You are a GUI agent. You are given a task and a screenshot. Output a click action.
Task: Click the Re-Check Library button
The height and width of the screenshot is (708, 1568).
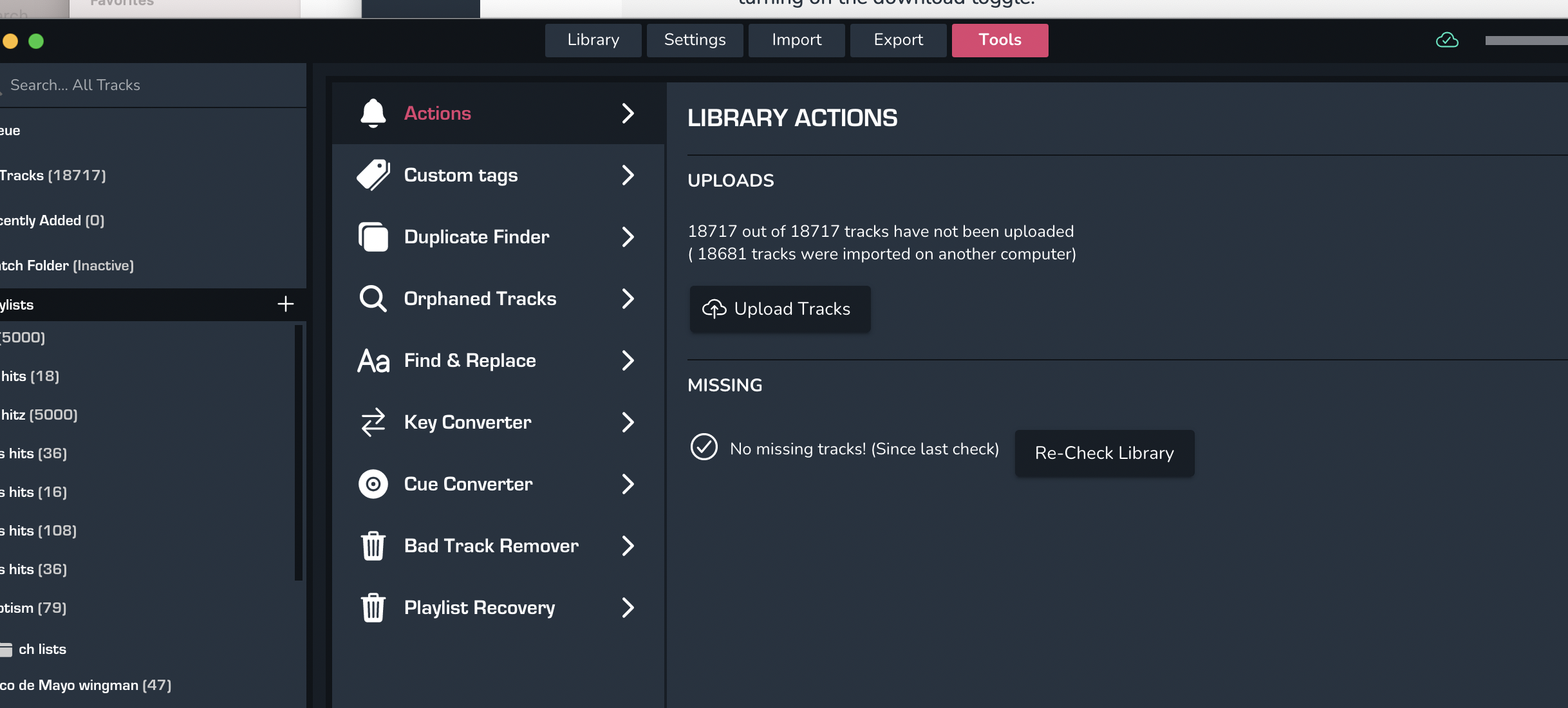click(1104, 453)
